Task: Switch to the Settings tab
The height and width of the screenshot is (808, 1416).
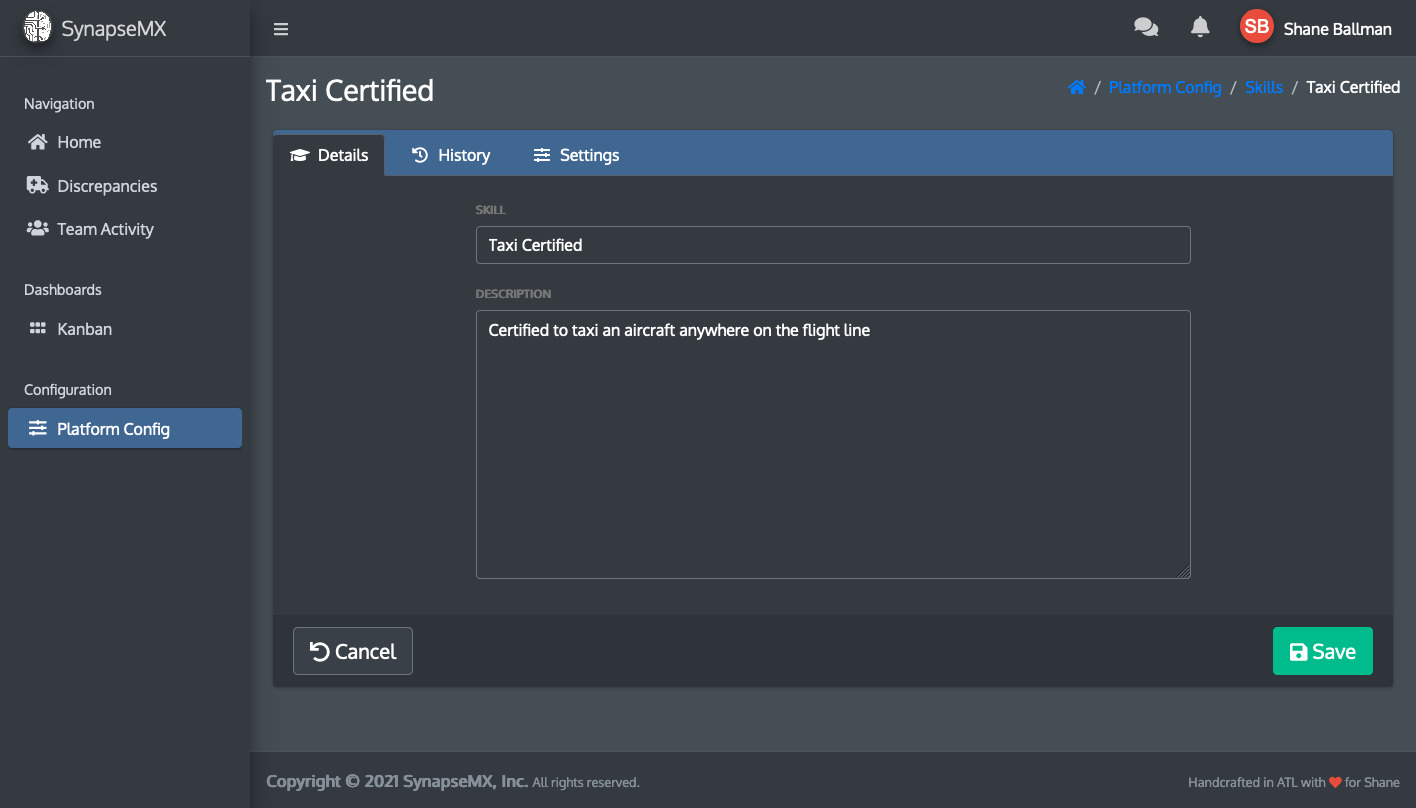Action: click(576, 155)
